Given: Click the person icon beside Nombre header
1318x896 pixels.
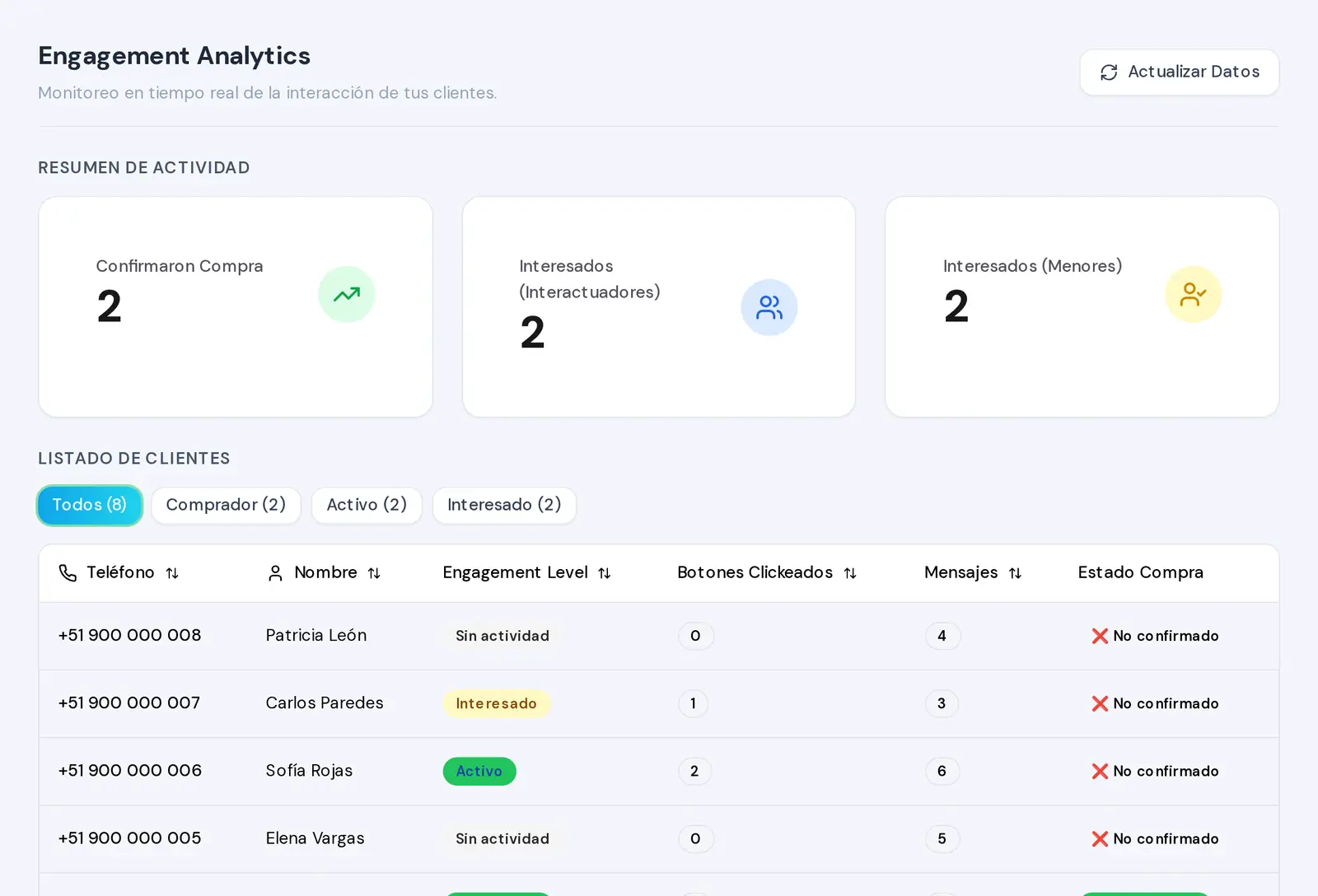Looking at the screenshot, I should tap(276, 573).
